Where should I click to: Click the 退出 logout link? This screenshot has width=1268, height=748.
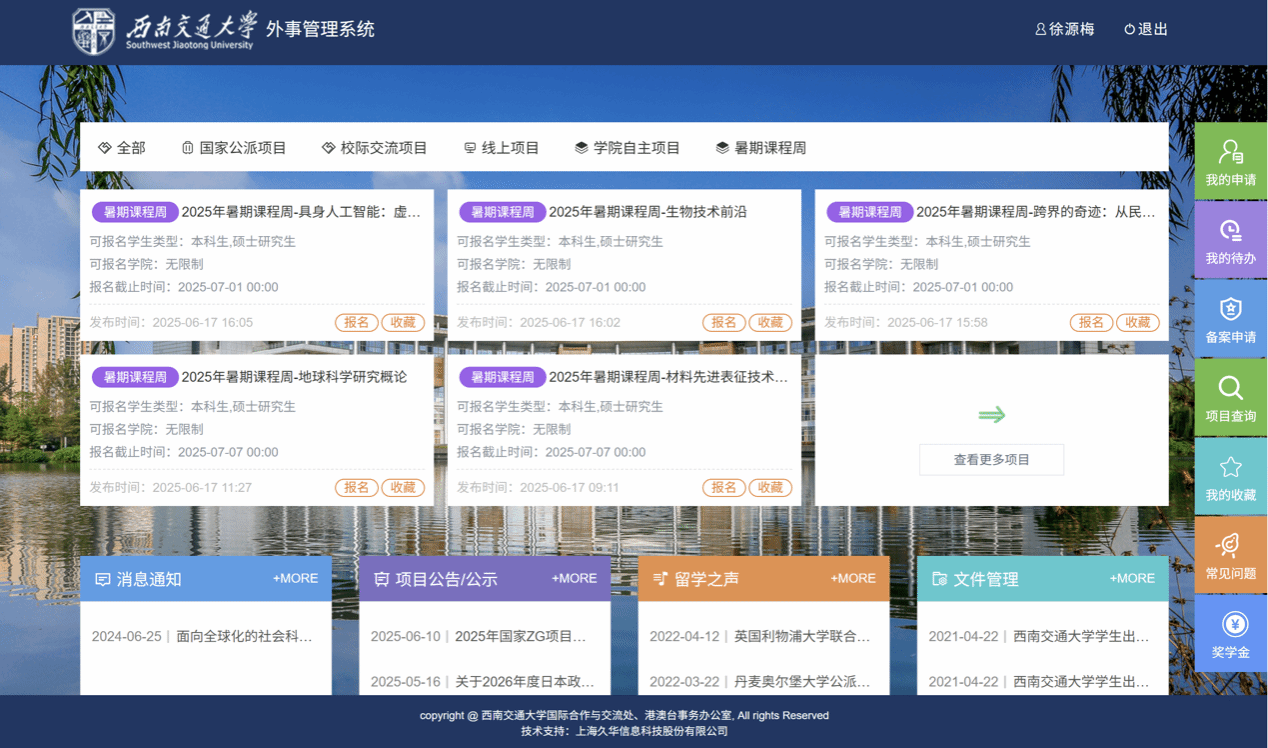tap(1146, 30)
